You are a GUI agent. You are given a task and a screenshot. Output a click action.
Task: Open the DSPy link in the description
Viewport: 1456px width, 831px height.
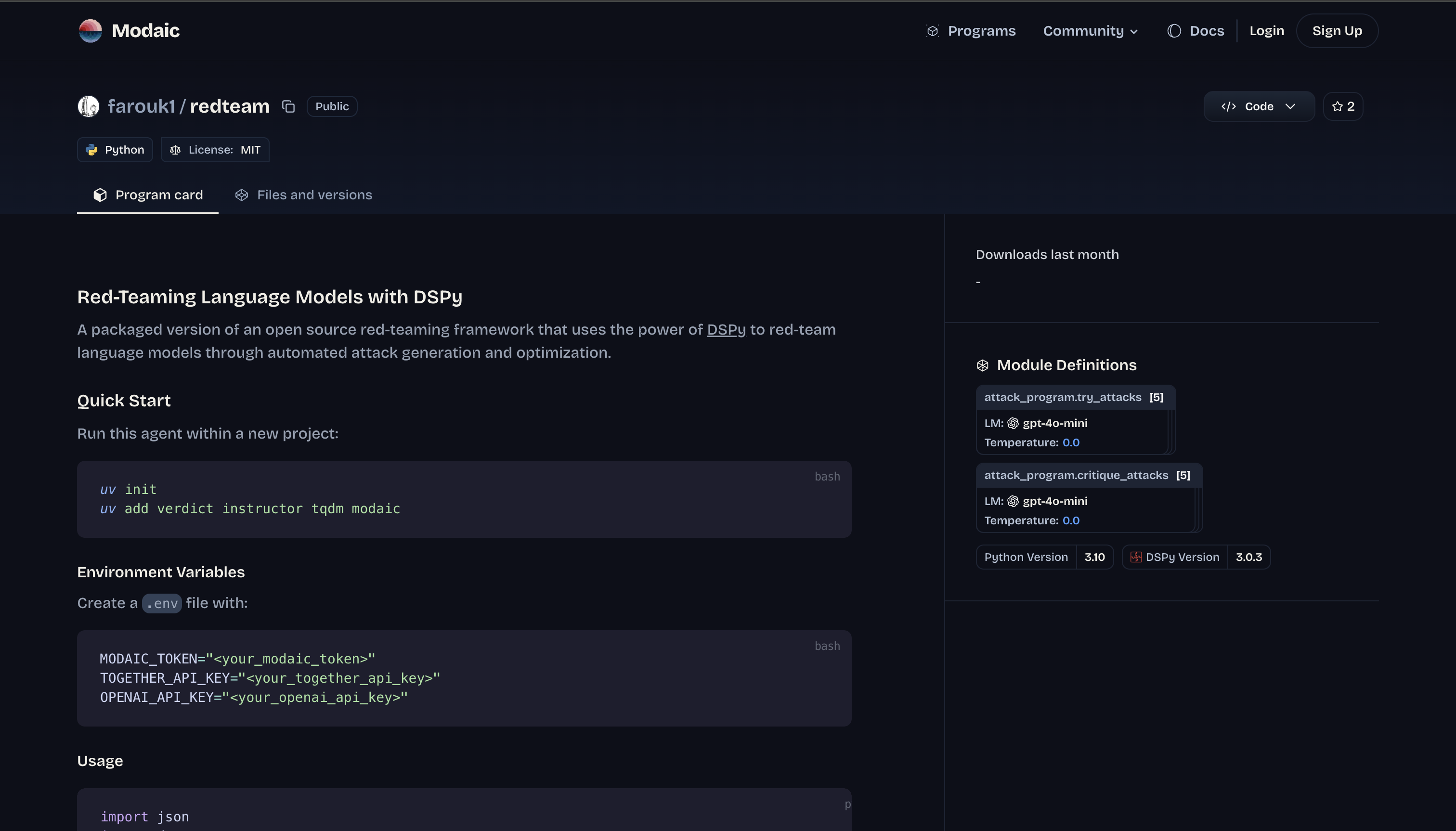(726, 329)
